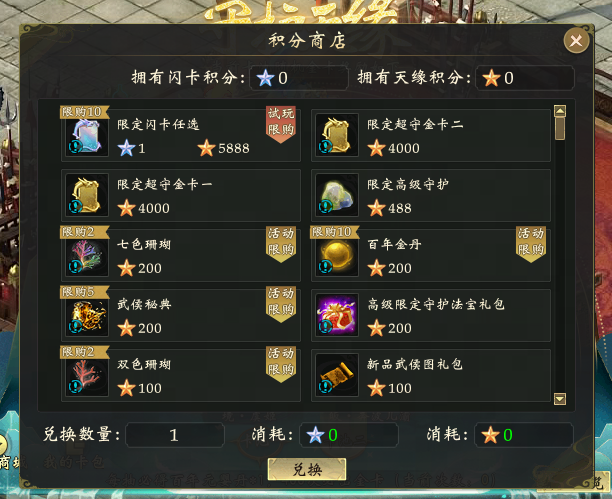The image size is (612, 499).
Task: Click the scrollbar up arrow
Action: point(560,111)
